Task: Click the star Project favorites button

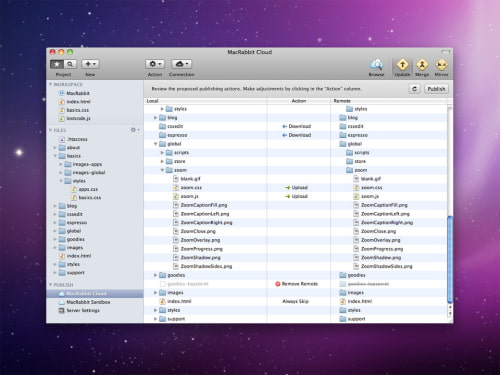Action: (x=57, y=64)
